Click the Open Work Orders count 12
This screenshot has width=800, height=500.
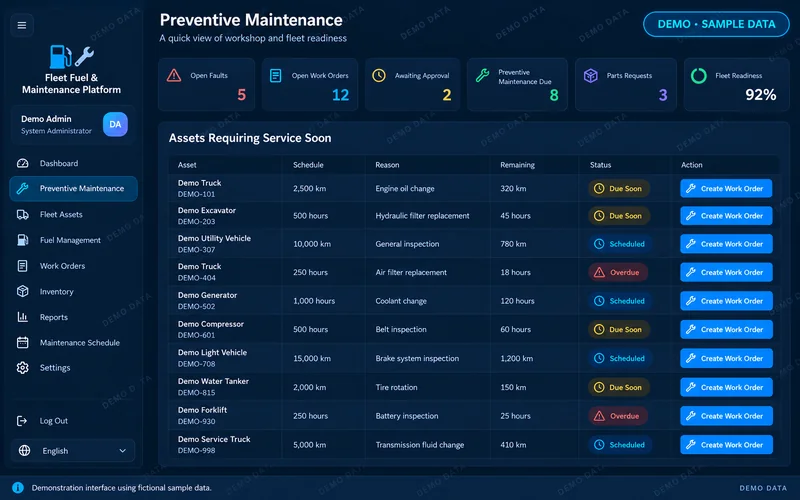(340, 95)
